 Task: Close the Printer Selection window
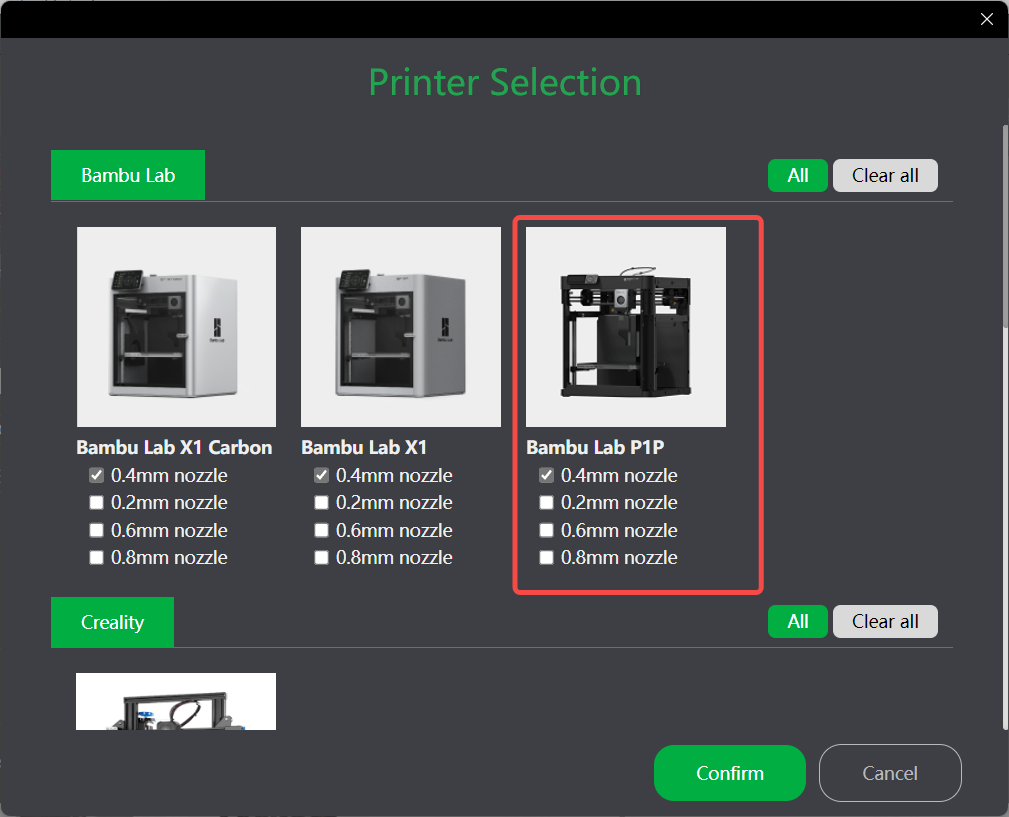(986, 19)
